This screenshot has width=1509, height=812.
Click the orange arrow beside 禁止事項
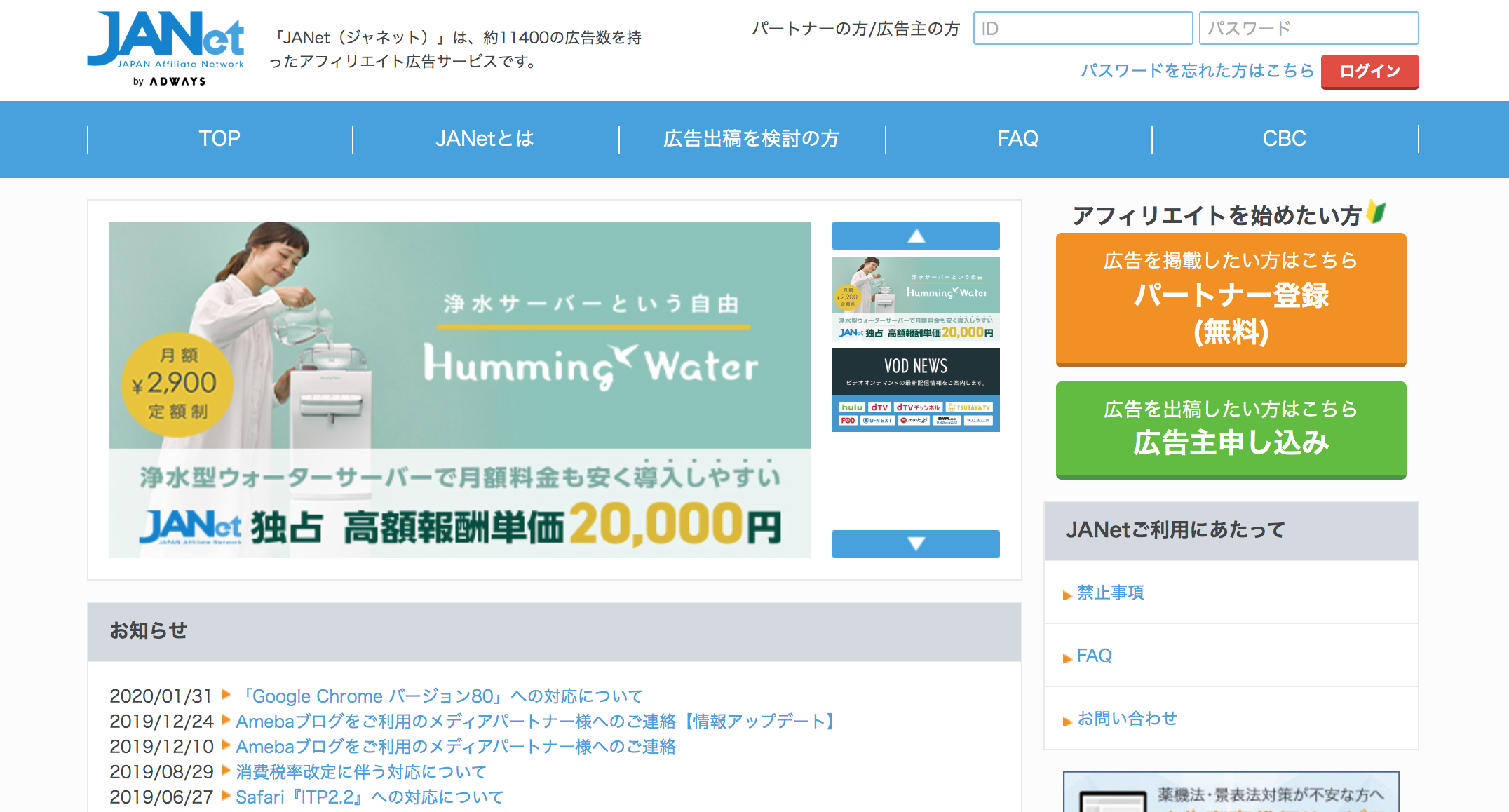coord(1067,595)
